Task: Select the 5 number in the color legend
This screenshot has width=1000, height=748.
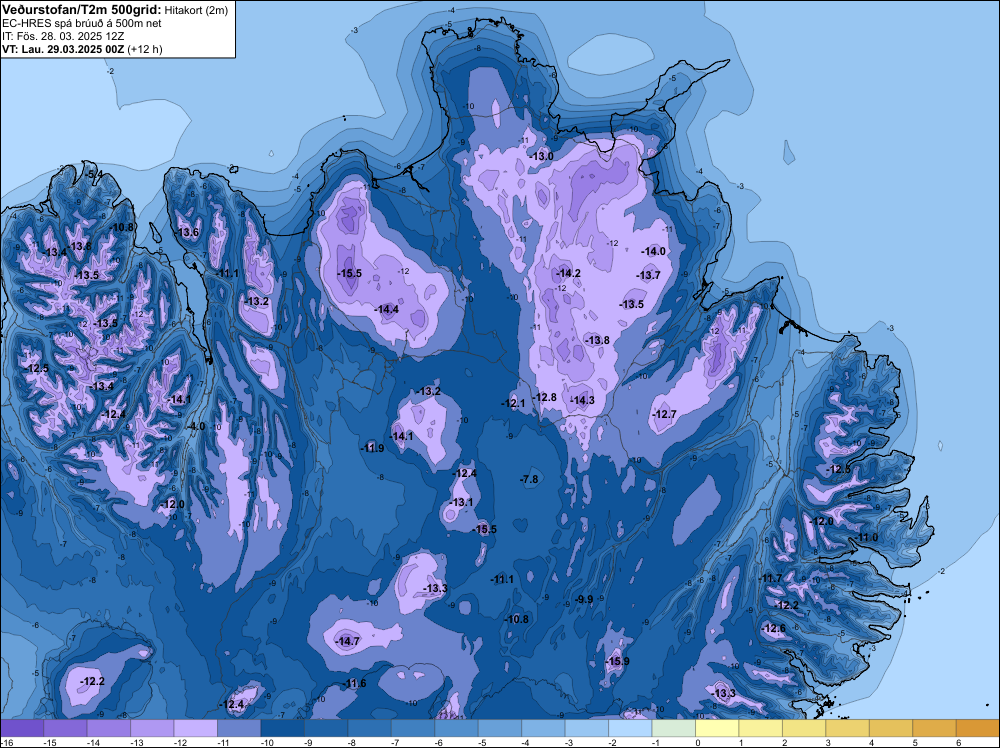Action: [x=915, y=743]
